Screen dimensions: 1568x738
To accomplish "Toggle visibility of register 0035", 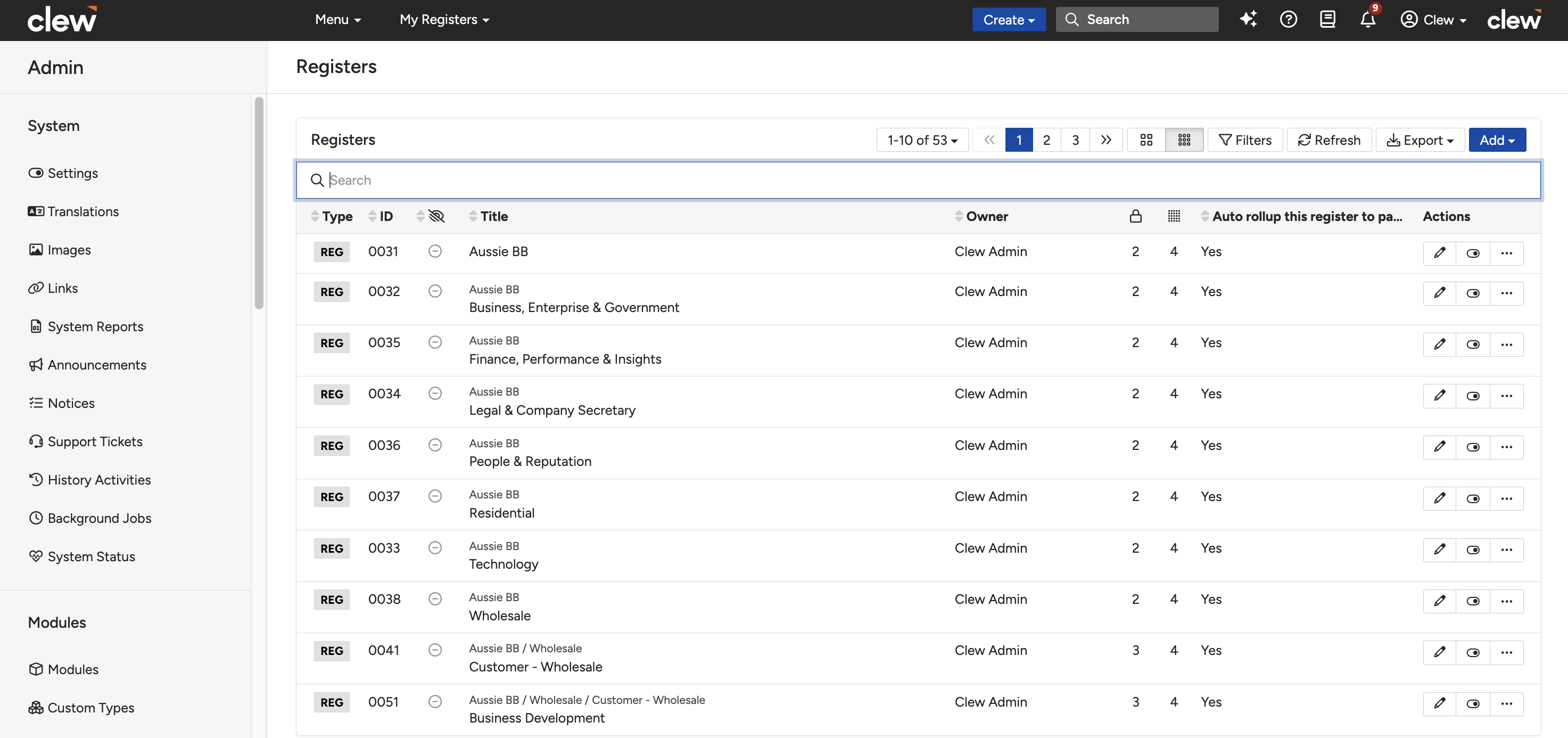I will [1473, 344].
